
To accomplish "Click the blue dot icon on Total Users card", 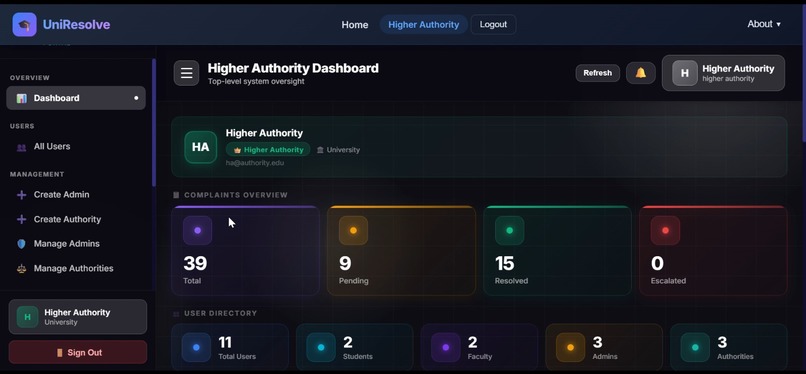I will pyautogui.click(x=196, y=347).
